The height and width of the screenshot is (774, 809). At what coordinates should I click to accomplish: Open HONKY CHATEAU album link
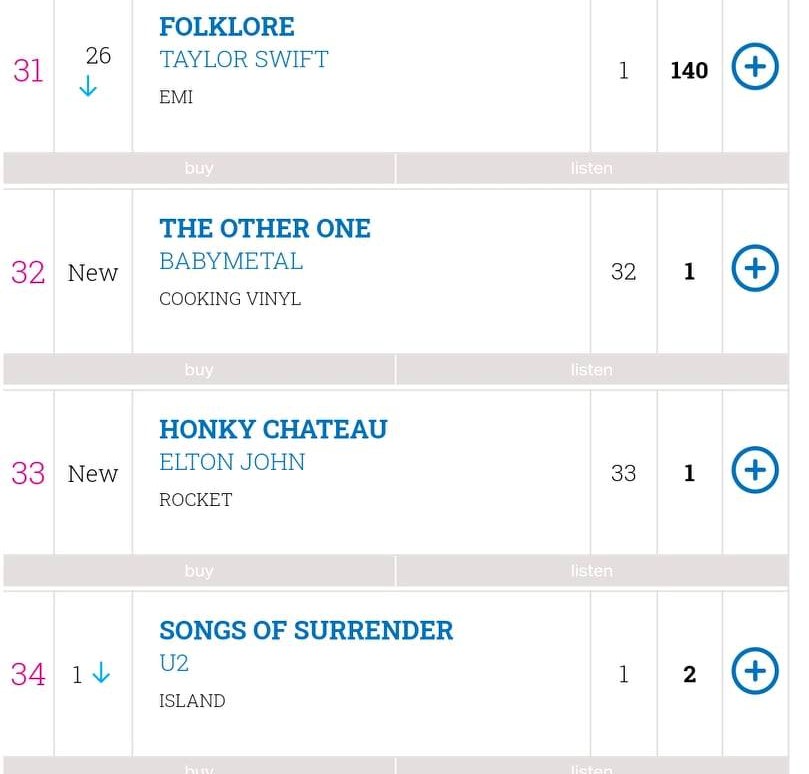click(x=273, y=429)
